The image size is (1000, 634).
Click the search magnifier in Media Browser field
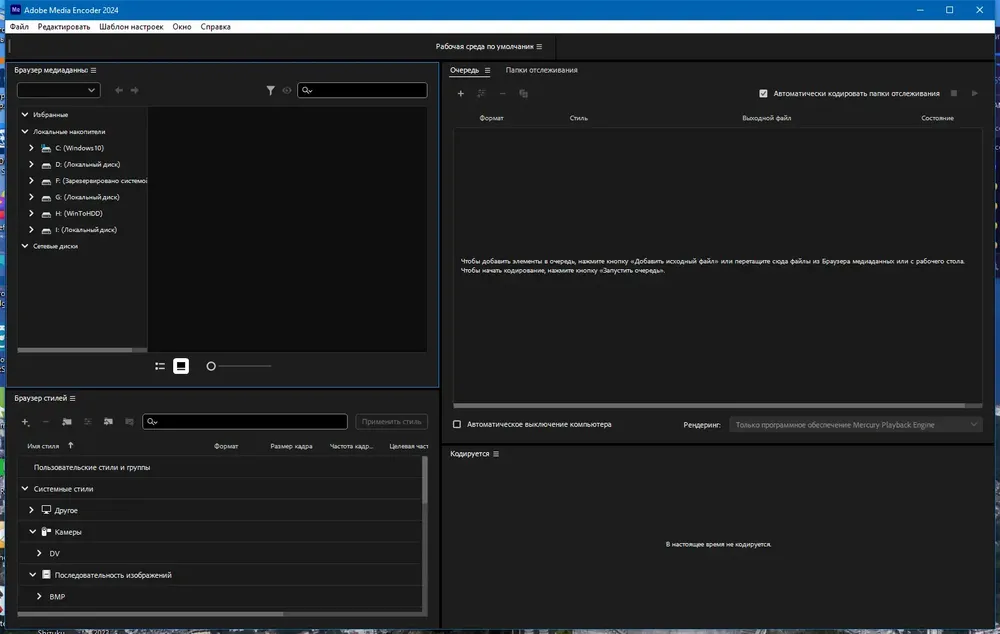[x=307, y=91]
